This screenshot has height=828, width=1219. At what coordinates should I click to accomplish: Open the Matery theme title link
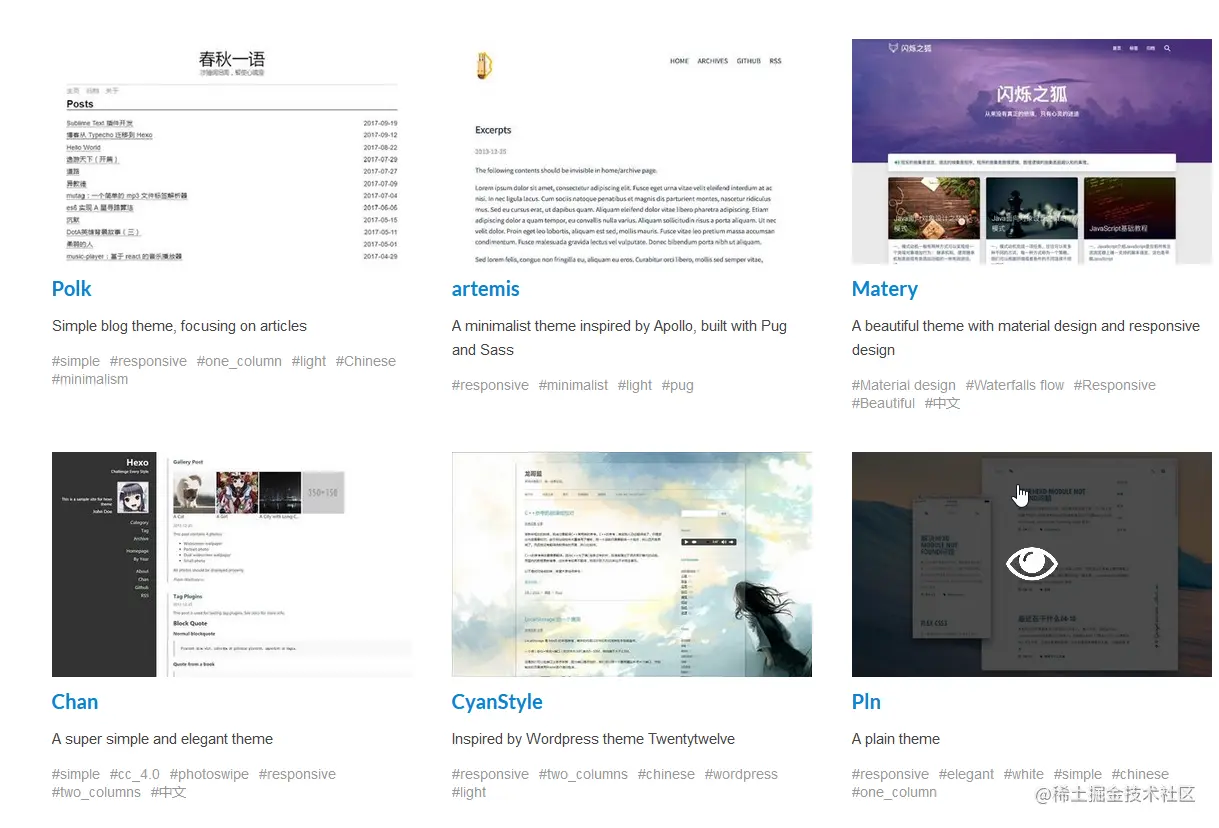tap(885, 289)
